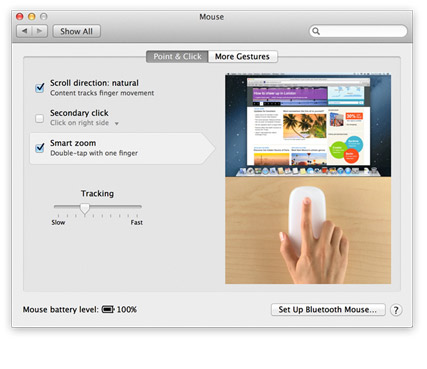Click the forward navigation arrow
427x369 pixels.
40,31
